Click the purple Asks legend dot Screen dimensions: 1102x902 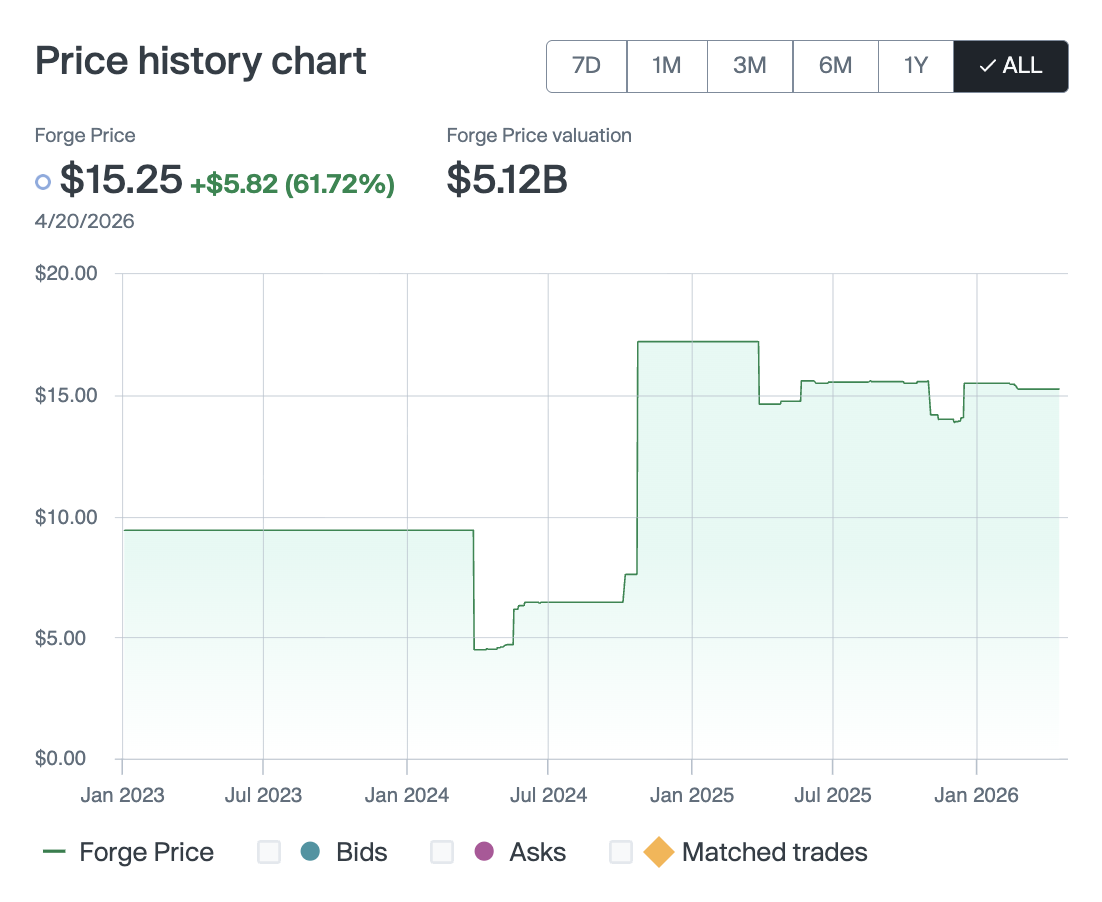(x=484, y=852)
